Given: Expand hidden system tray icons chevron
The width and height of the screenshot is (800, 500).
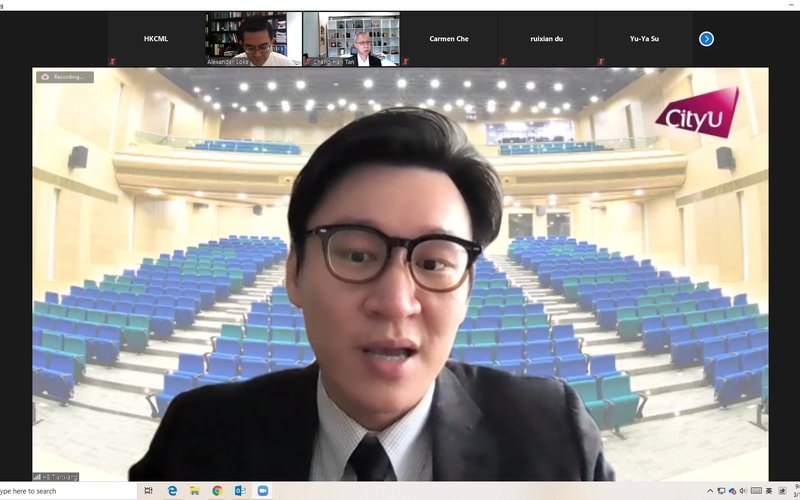Looking at the screenshot, I should pos(710,491).
